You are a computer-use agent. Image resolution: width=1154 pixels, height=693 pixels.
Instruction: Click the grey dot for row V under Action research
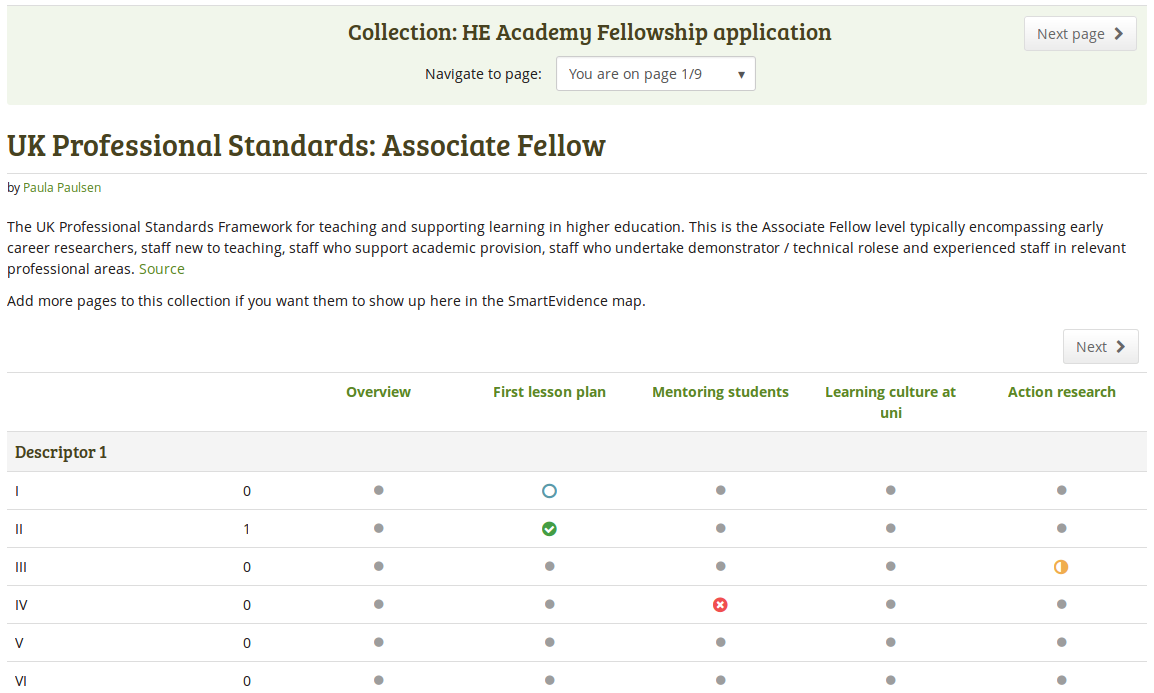pos(1061,642)
